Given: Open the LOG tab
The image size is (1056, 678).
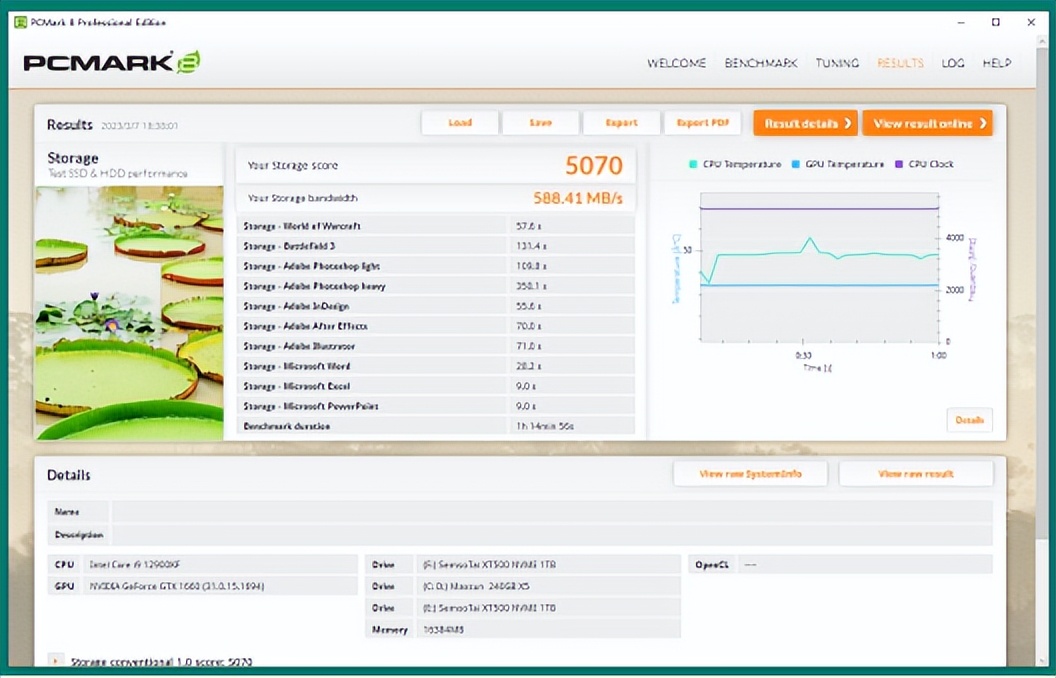Looking at the screenshot, I should pos(953,63).
